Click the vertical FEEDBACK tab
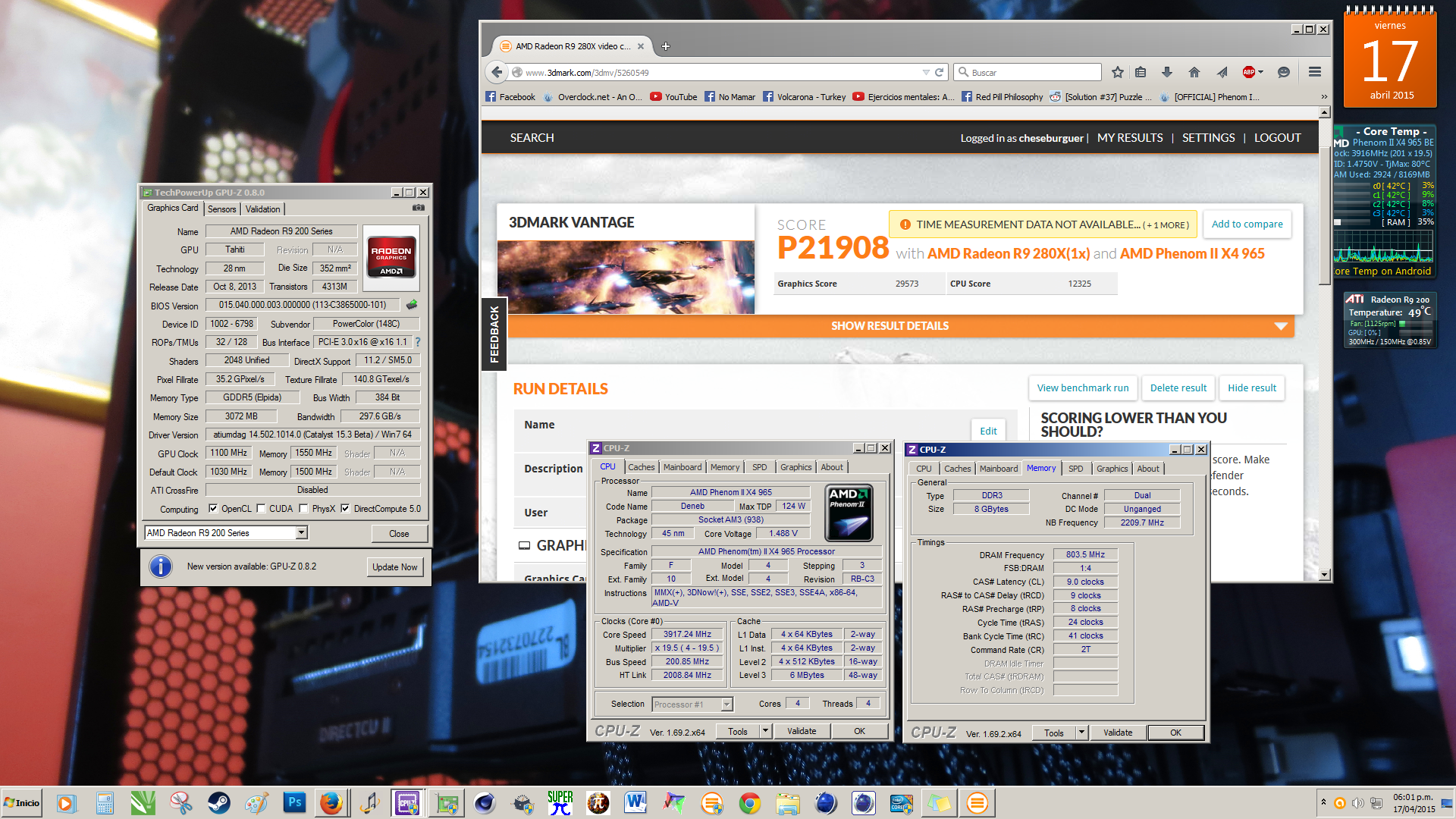 [x=494, y=334]
